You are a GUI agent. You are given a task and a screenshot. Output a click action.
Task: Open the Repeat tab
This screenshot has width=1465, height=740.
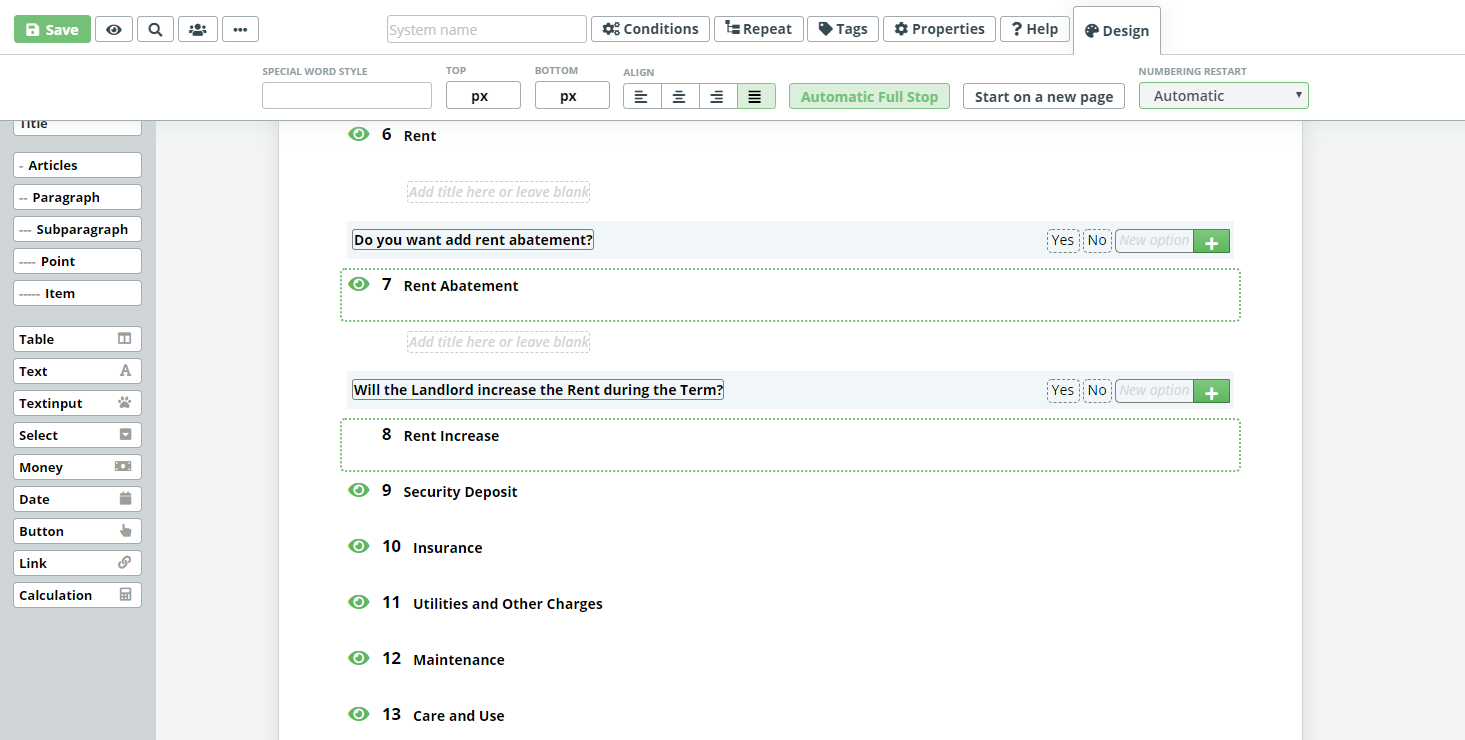point(759,29)
